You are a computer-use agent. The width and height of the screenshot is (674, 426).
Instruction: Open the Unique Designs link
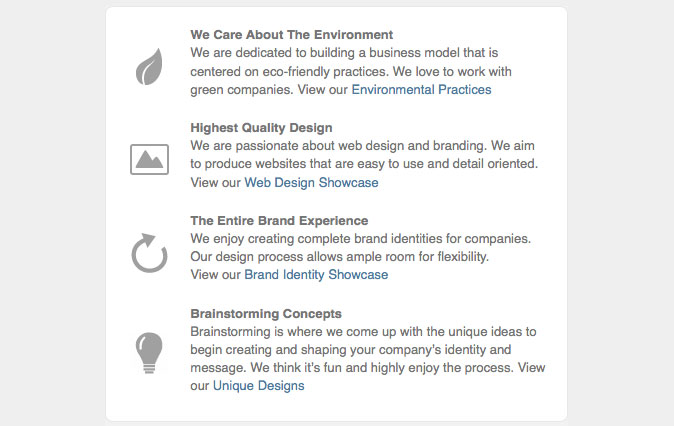coord(258,386)
